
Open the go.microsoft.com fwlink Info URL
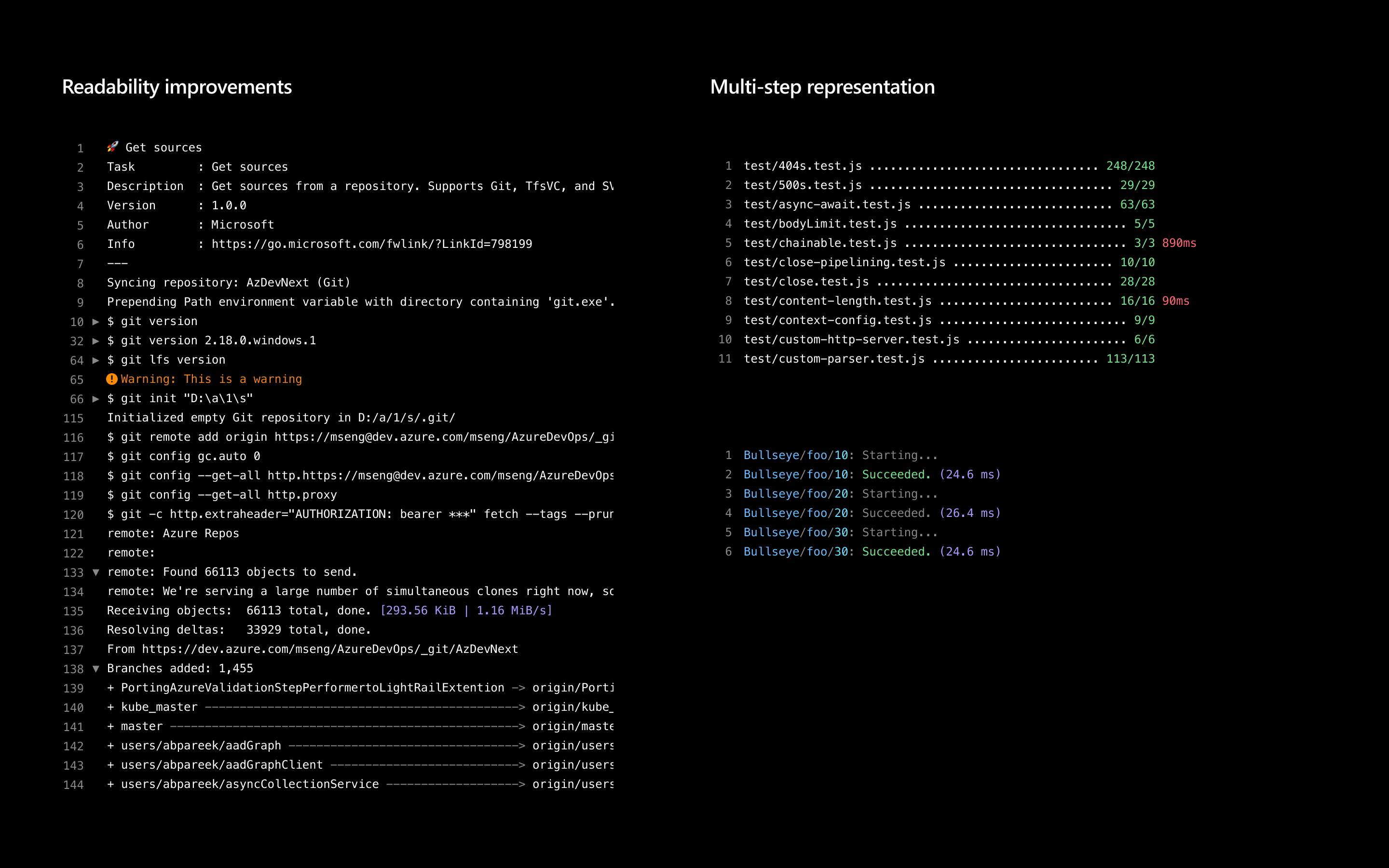pos(371,244)
